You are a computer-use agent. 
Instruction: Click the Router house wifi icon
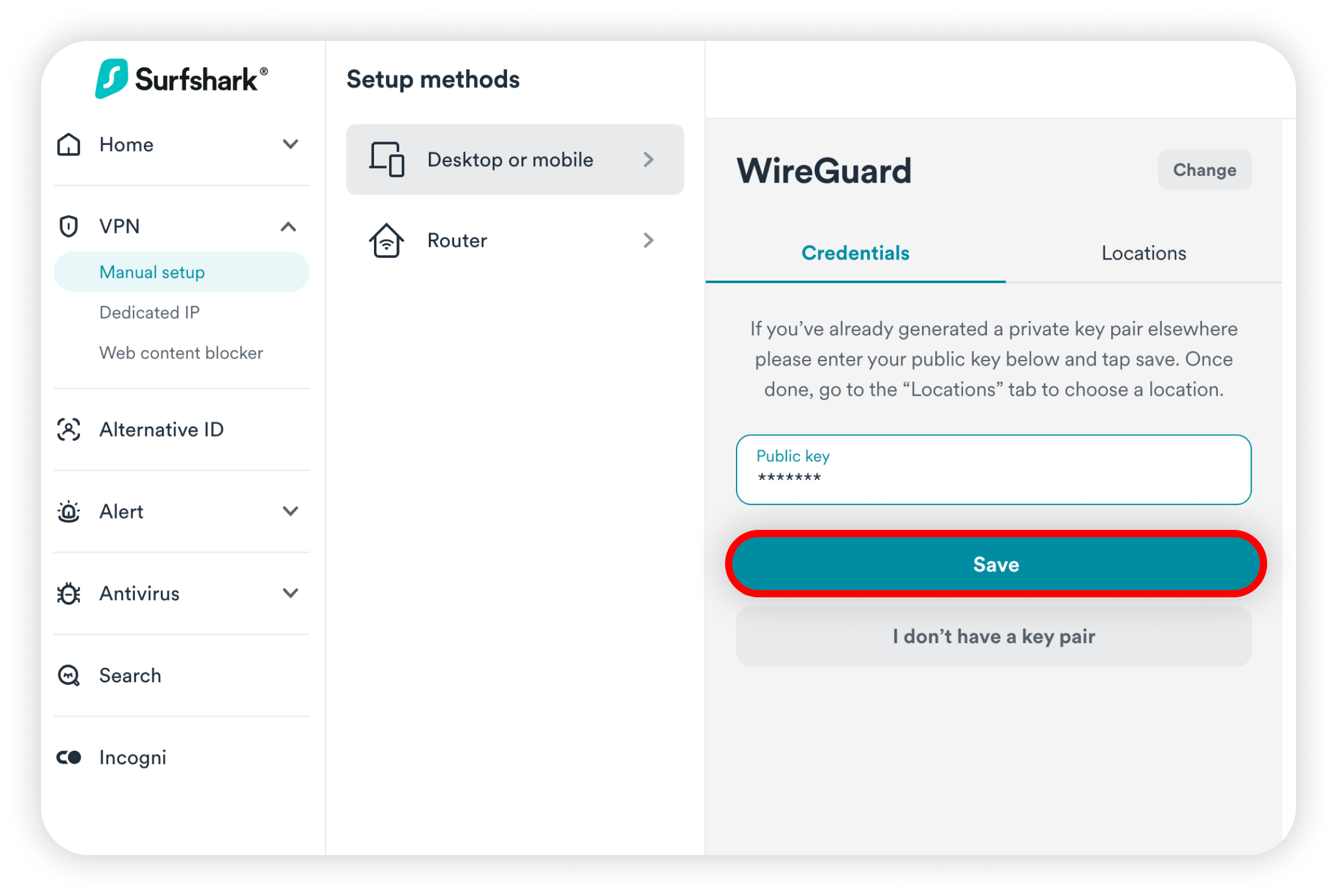coord(387,241)
